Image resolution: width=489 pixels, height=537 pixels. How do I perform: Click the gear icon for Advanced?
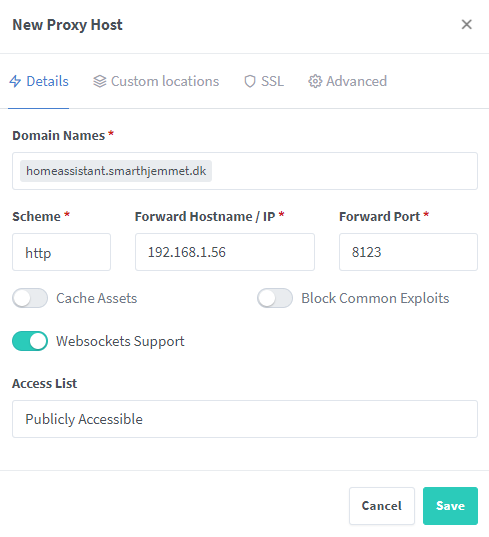click(x=315, y=82)
